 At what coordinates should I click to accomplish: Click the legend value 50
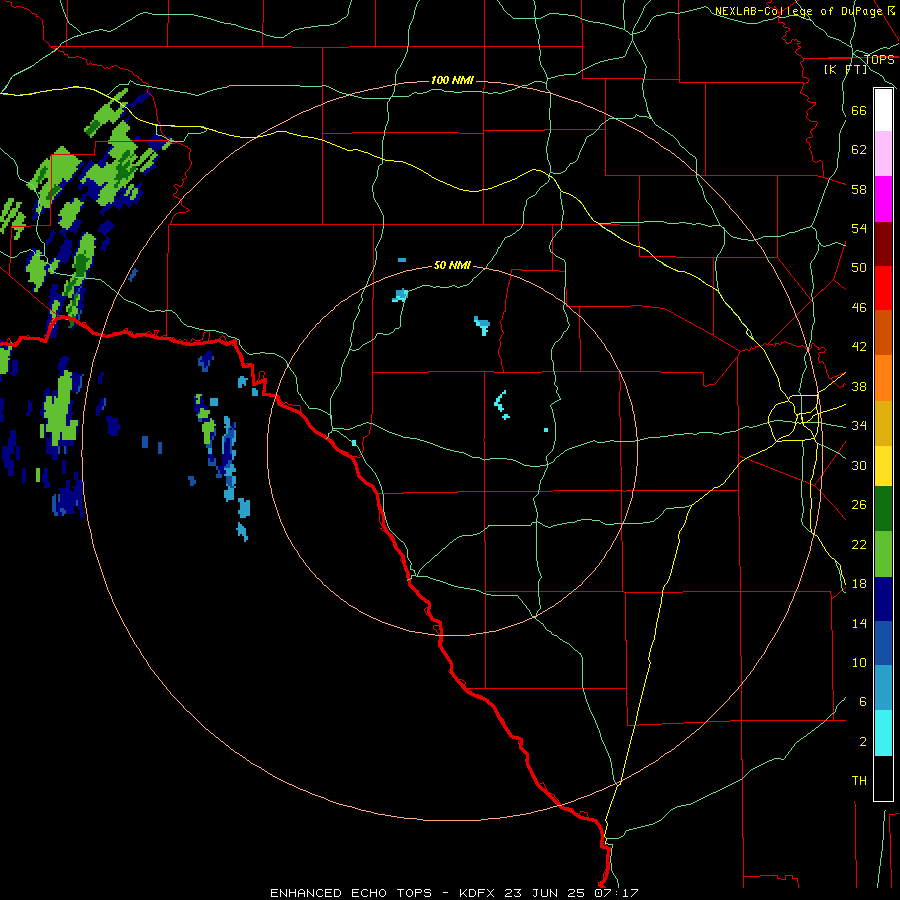tap(859, 268)
